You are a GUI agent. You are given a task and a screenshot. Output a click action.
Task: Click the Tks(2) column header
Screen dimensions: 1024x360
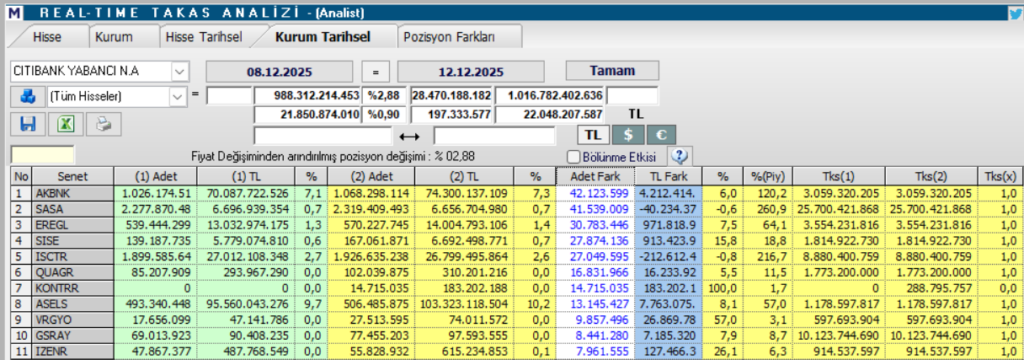(930, 176)
